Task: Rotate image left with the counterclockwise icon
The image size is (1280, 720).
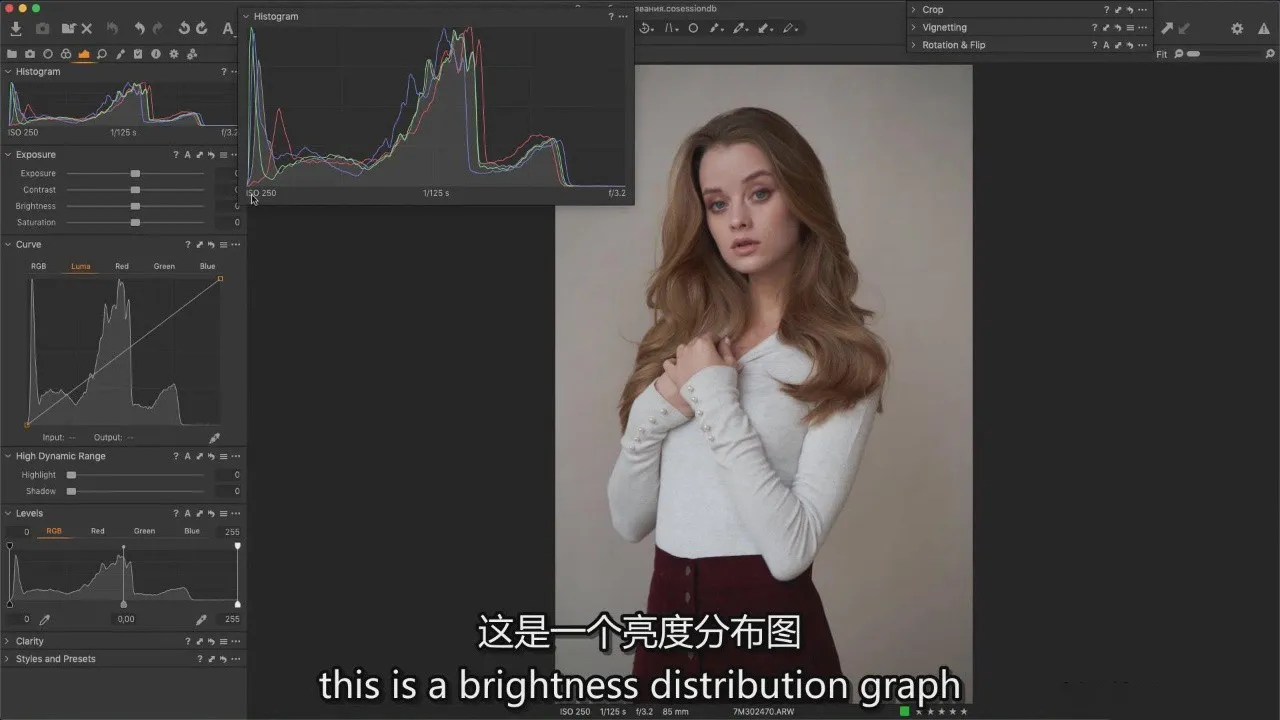Action: tap(184, 29)
